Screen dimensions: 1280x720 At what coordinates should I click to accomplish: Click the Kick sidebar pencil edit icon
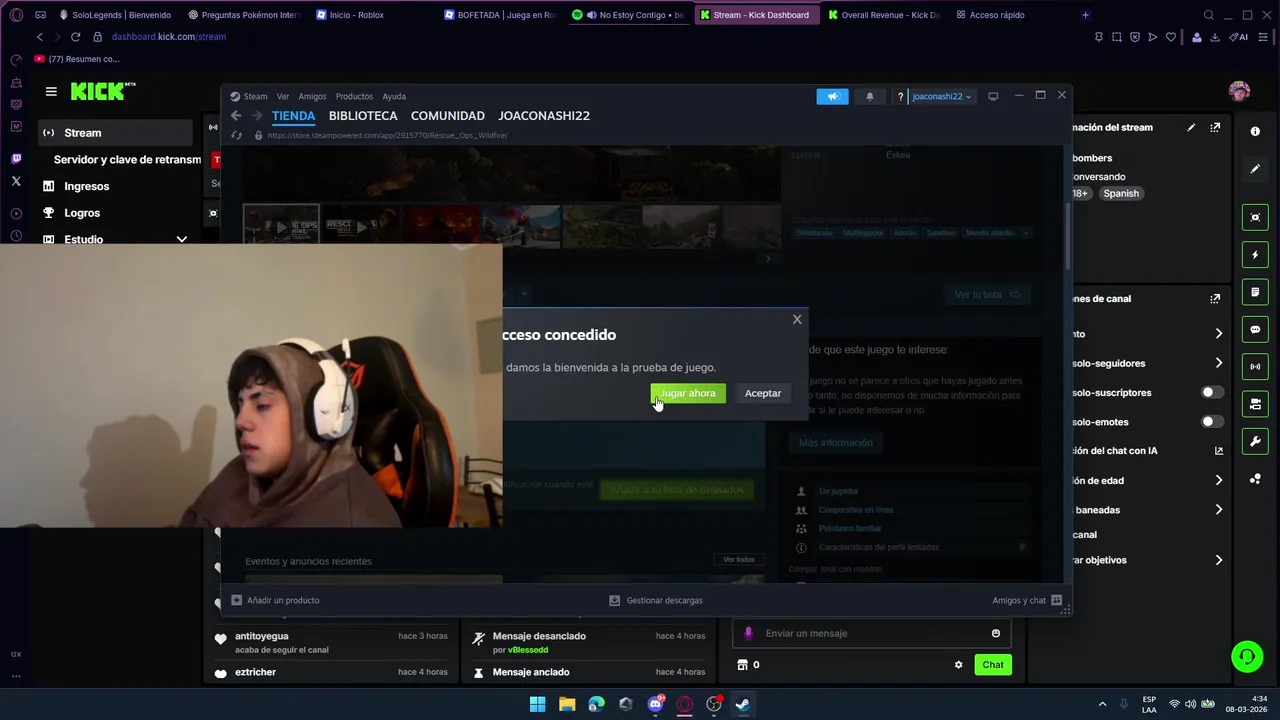click(x=1255, y=169)
